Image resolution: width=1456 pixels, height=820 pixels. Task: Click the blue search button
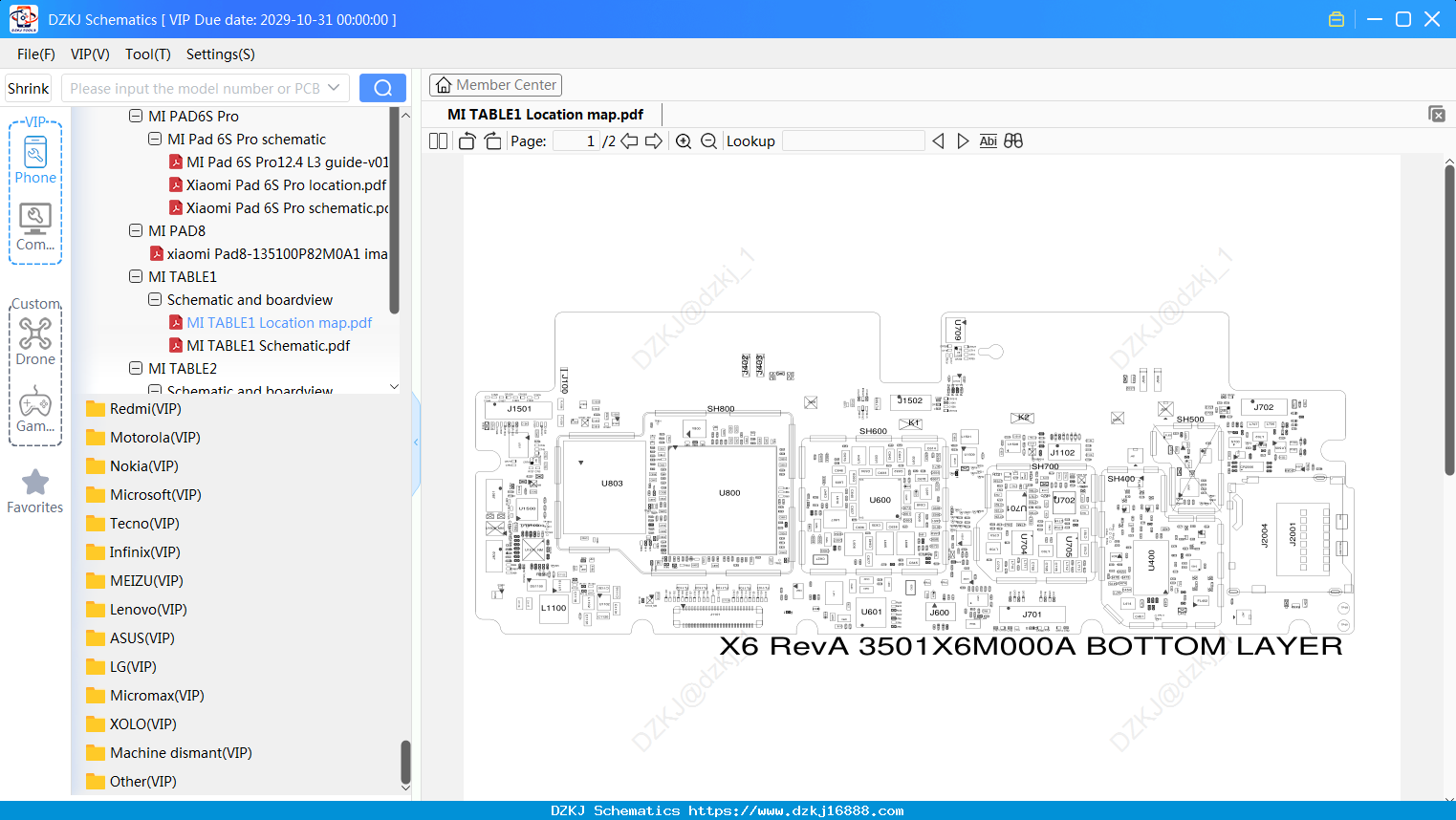coord(382,88)
